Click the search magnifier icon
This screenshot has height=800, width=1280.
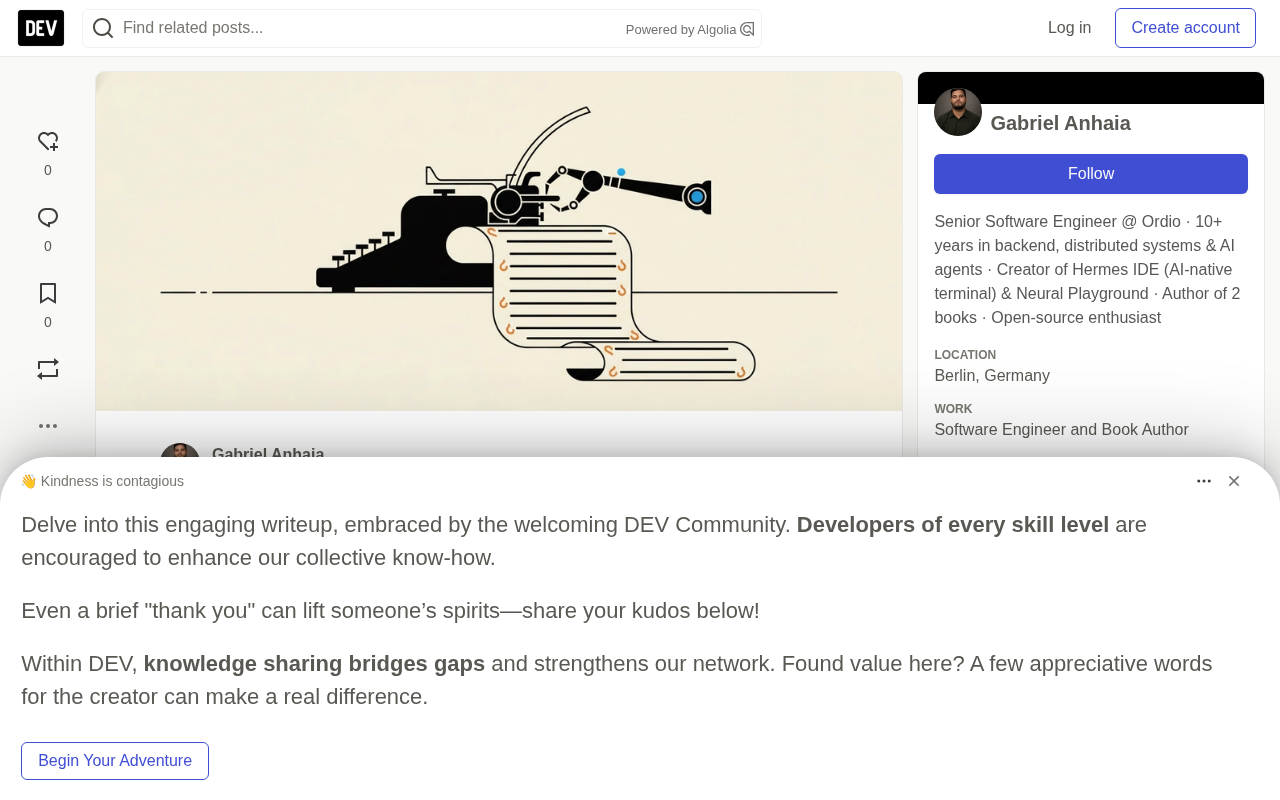[103, 28]
